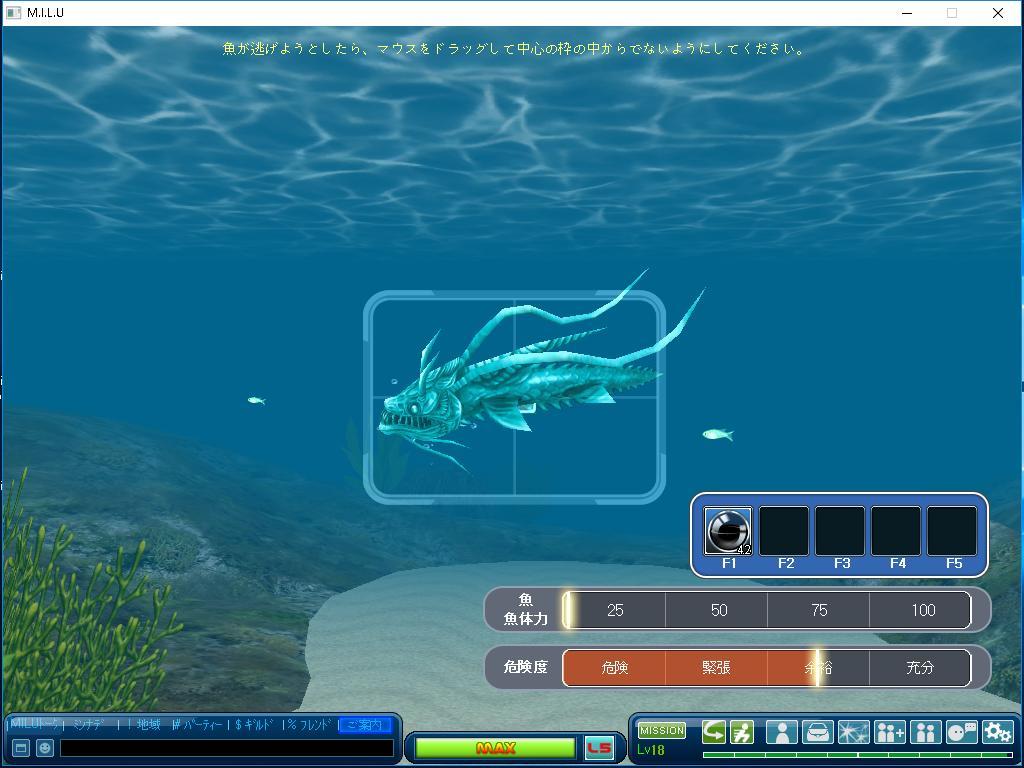Select the ギルド chat tab
1024x768 pixels.
[x=255, y=725]
